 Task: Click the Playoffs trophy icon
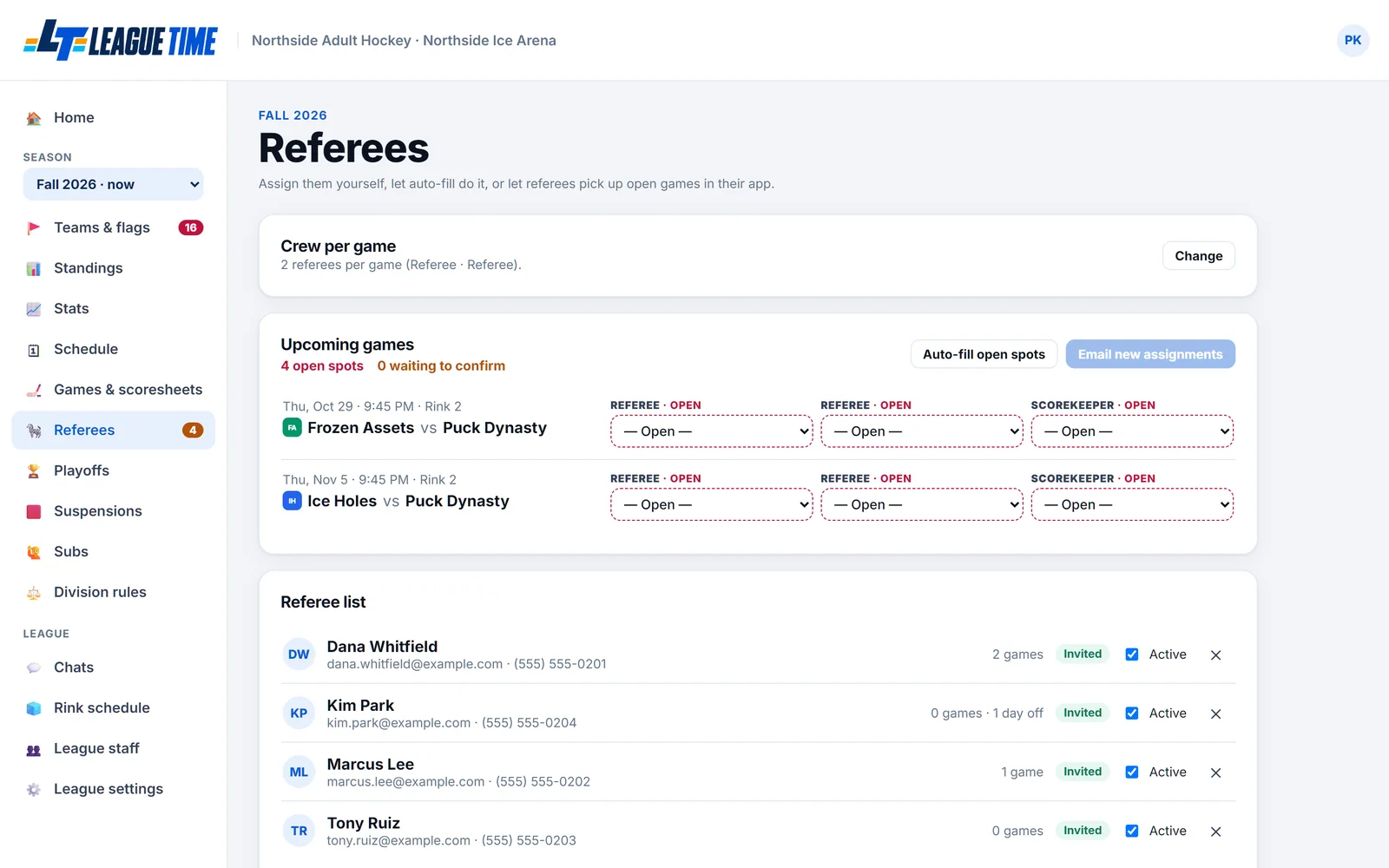(34, 471)
